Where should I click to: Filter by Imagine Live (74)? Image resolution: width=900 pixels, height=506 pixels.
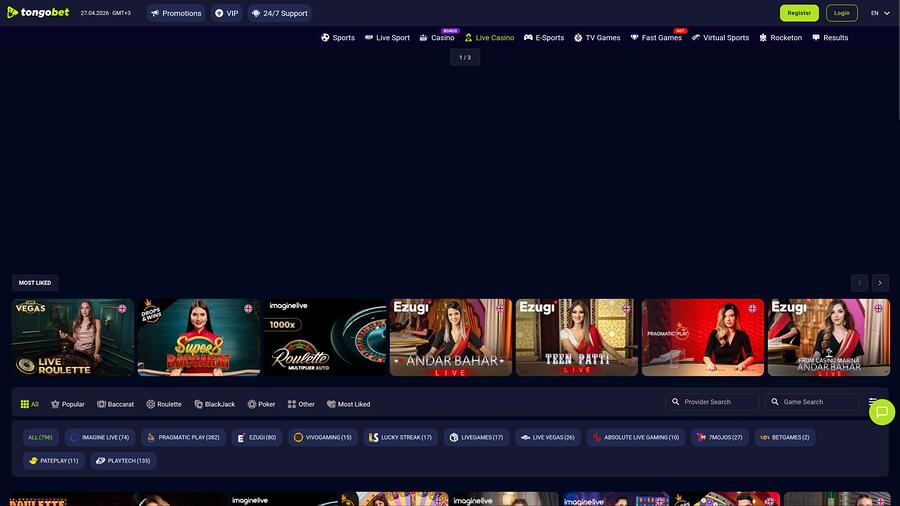coord(100,437)
